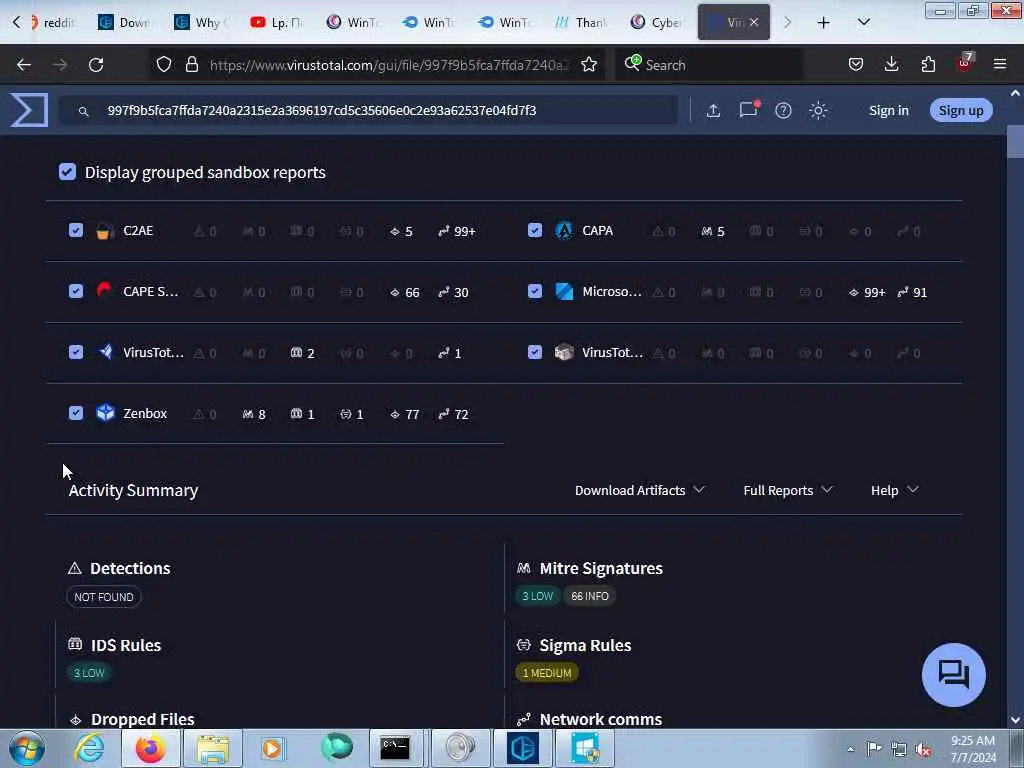Click the CAPA sandbox logo
This screenshot has height=768, width=1024.
tap(564, 231)
